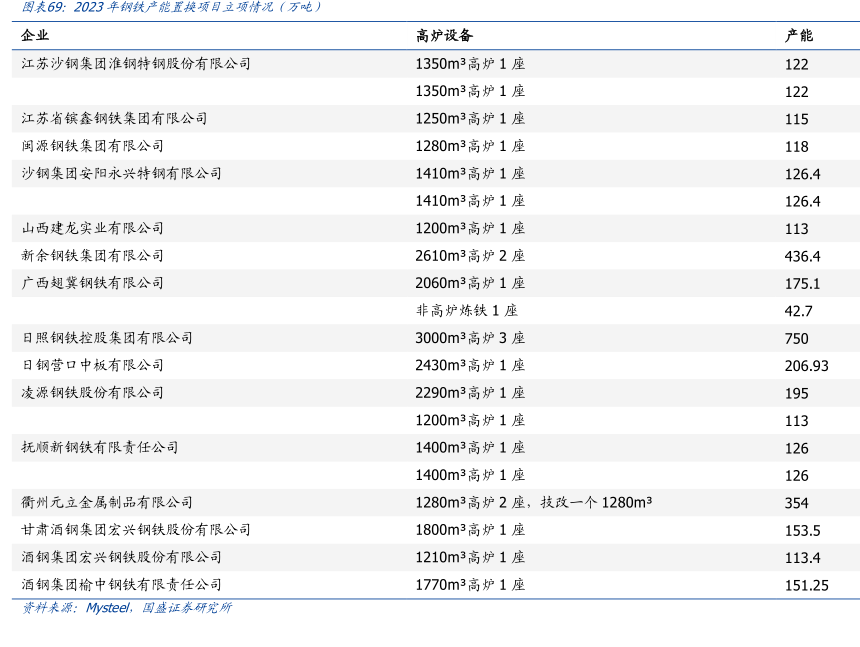
Task: Click capacity value '206.93'
Action: coord(806,366)
